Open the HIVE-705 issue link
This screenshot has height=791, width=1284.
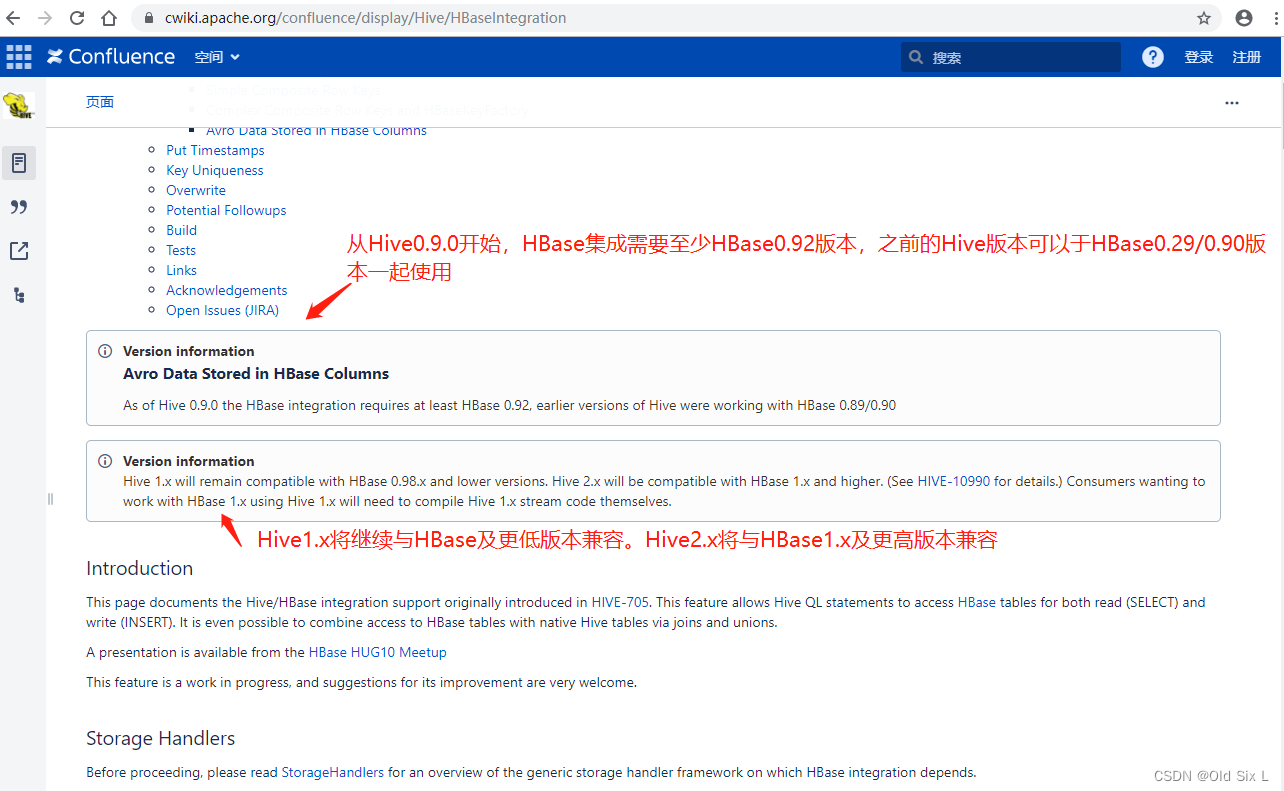pos(620,602)
